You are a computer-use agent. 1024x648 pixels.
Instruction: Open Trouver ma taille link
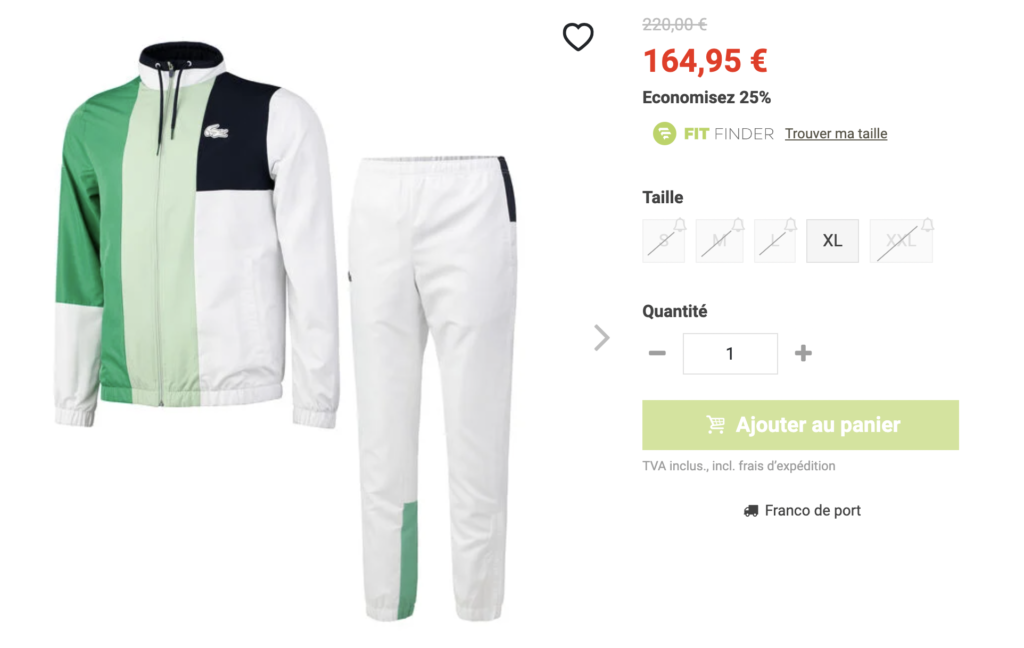836,134
